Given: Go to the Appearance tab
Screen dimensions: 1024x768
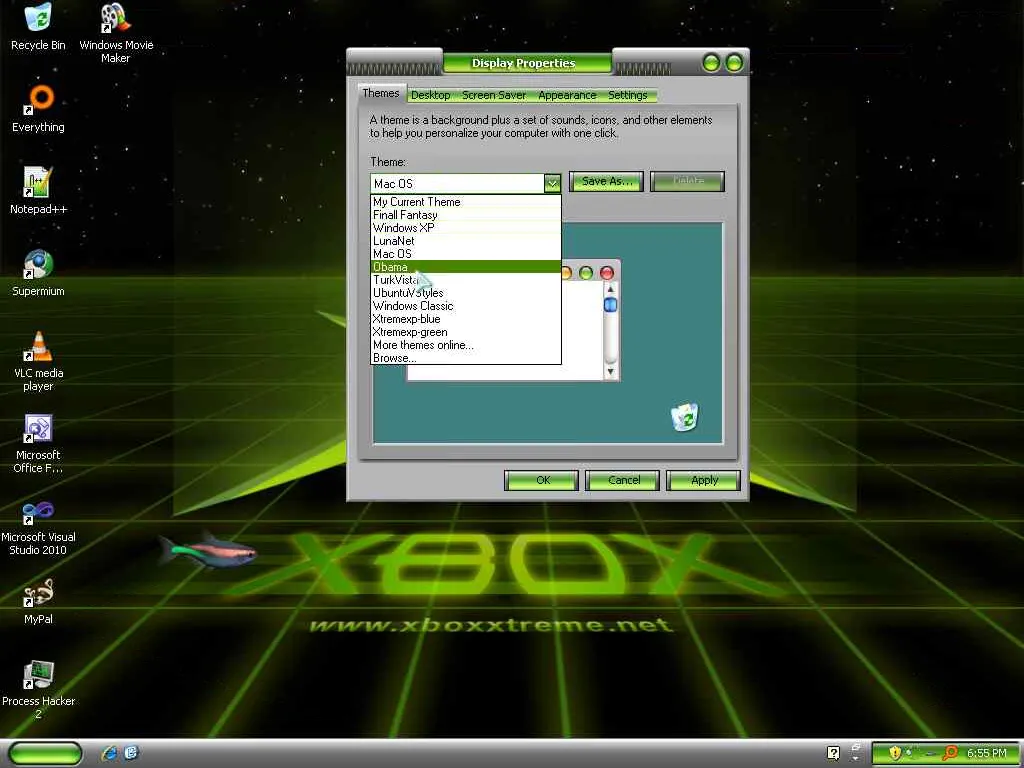Looking at the screenshot, I should [x=567, y=95].
